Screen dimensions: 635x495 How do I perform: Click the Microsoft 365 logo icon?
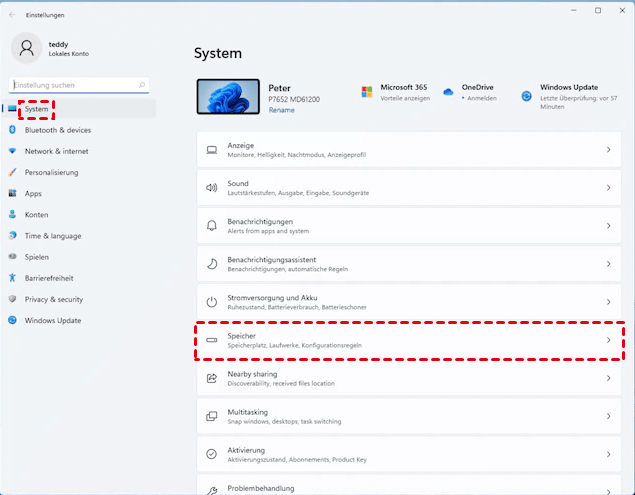coord(367,92)
